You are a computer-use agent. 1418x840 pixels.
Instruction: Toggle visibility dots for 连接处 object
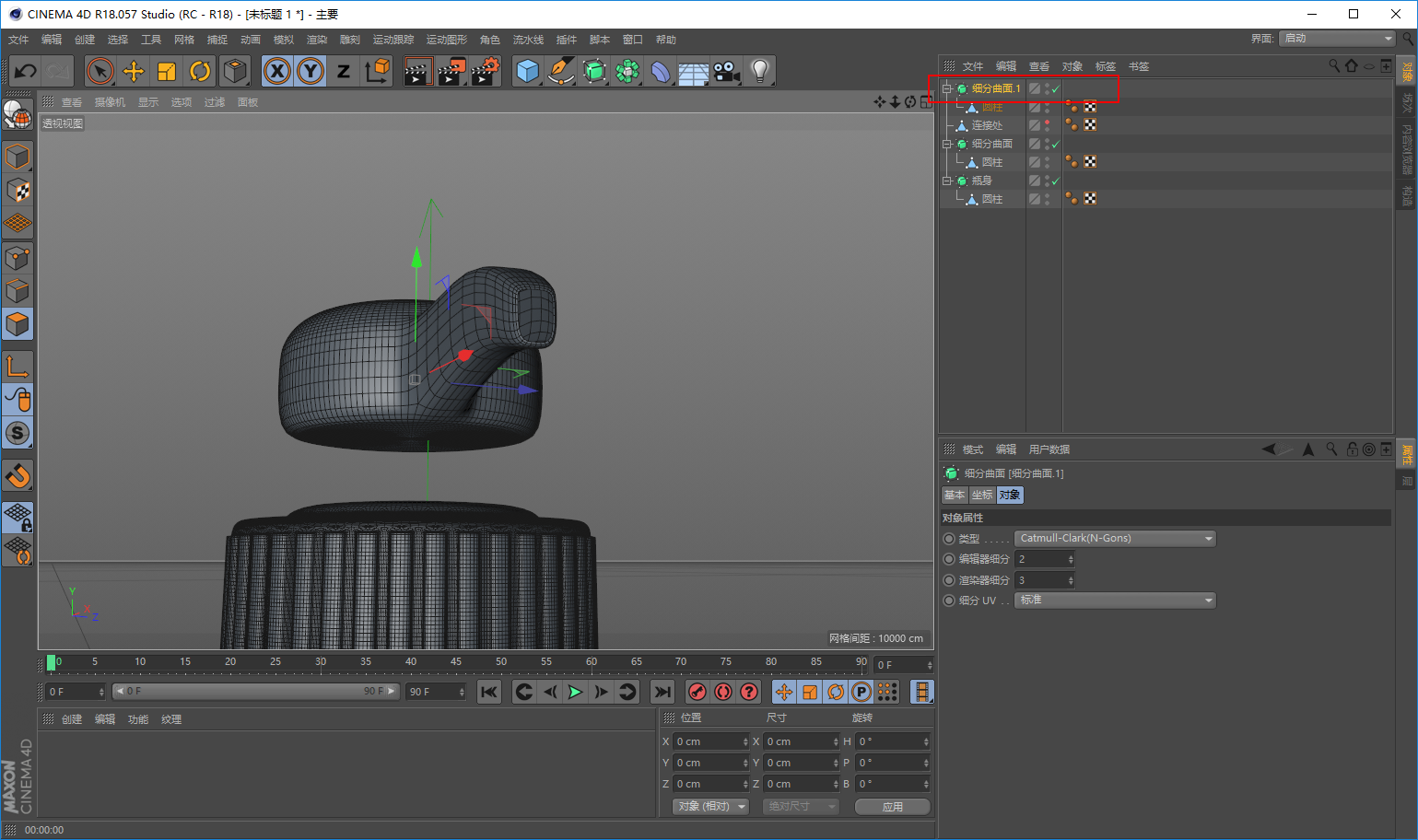point(1048,125)
